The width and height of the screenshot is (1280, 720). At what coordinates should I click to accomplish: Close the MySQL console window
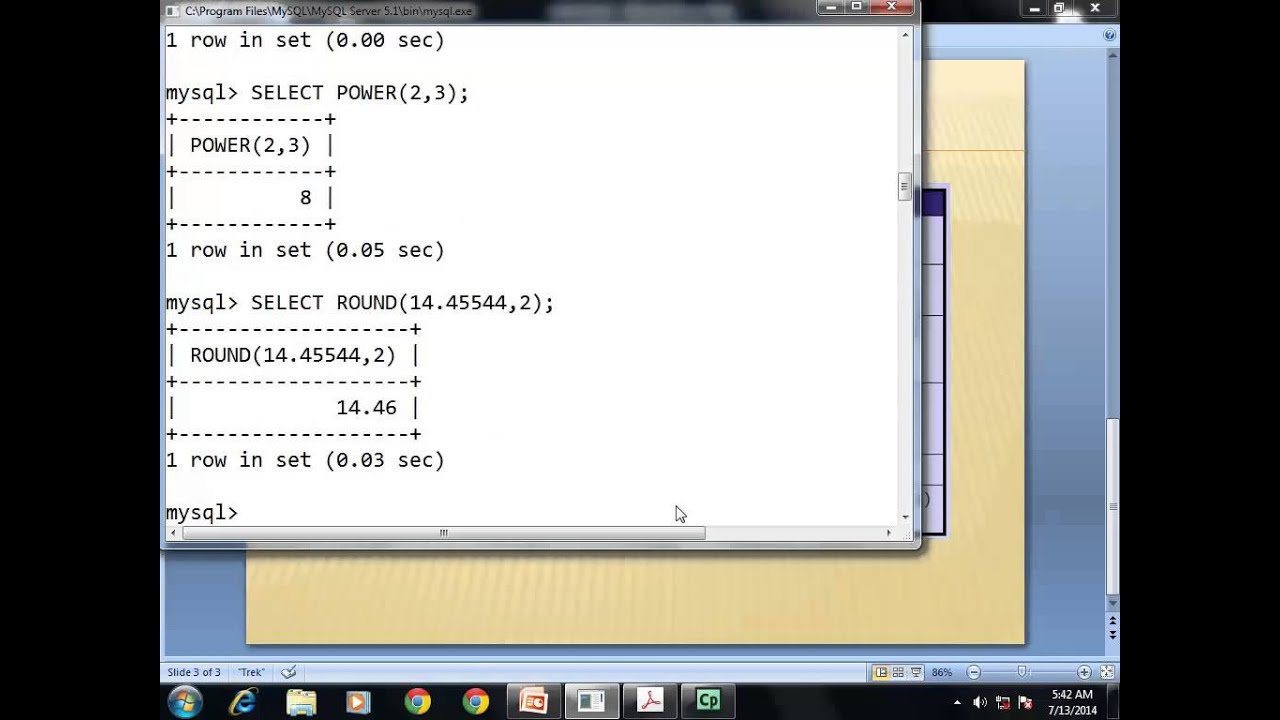click(x=892, y=7)
